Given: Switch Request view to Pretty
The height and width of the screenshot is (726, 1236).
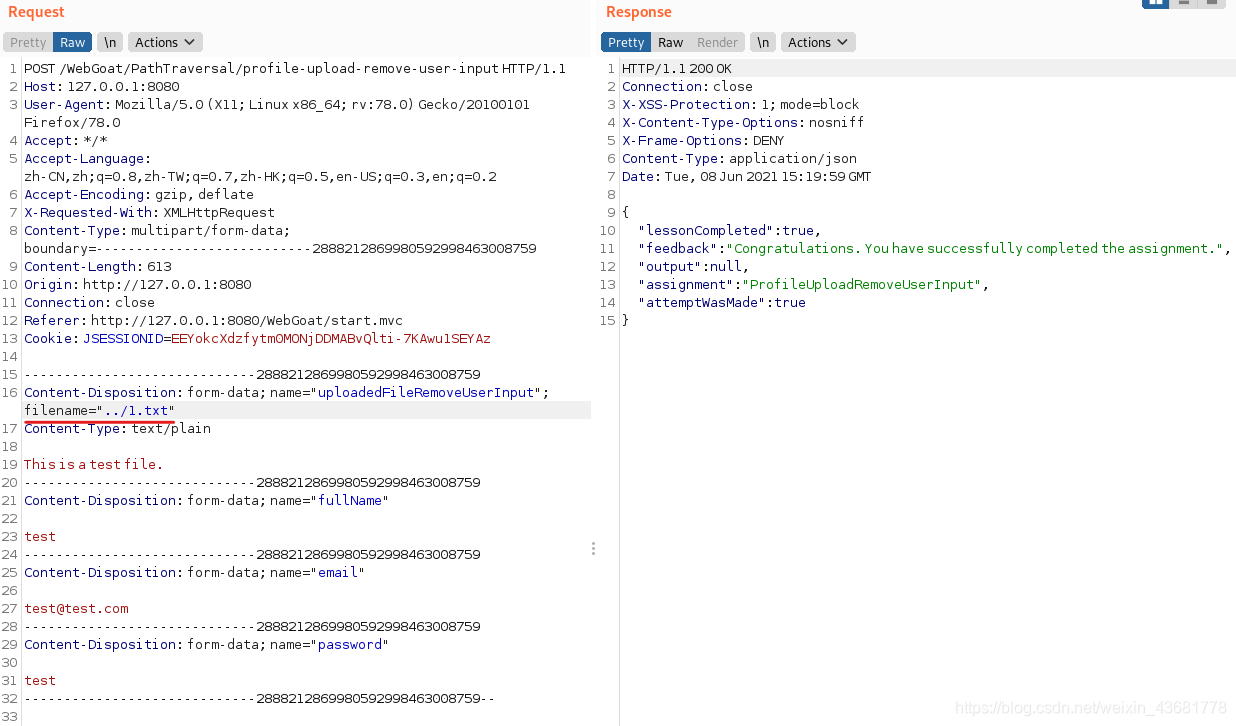Looking at the screenshot, I should click(x=28, y=42).
